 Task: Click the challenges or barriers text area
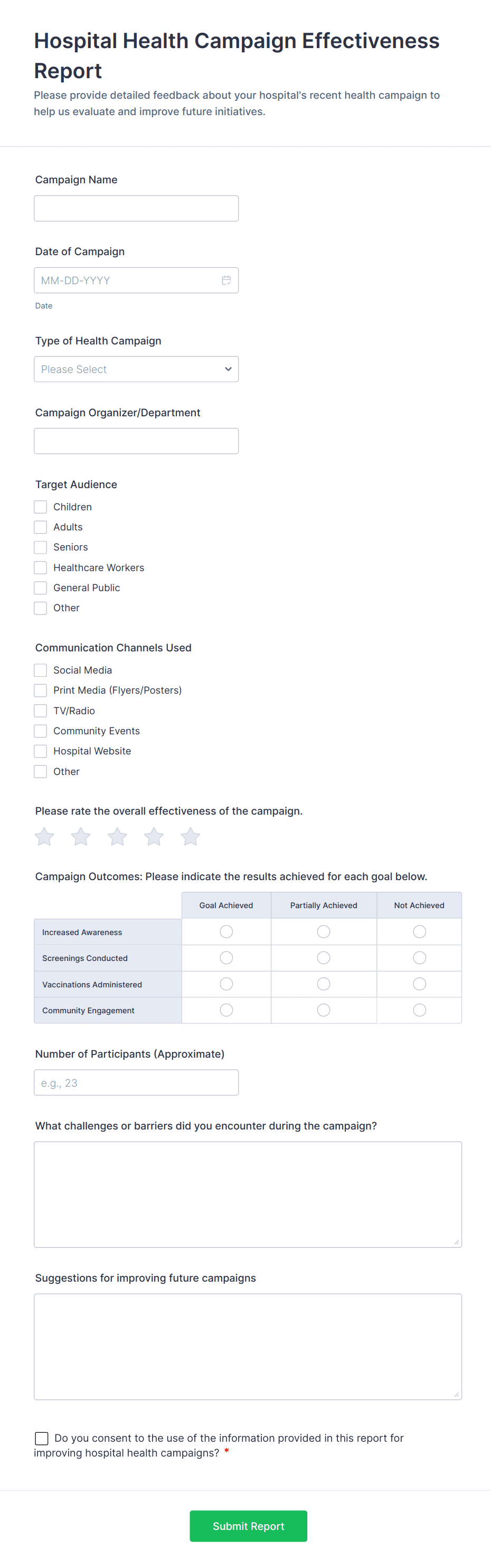(x=248, y=1194)
